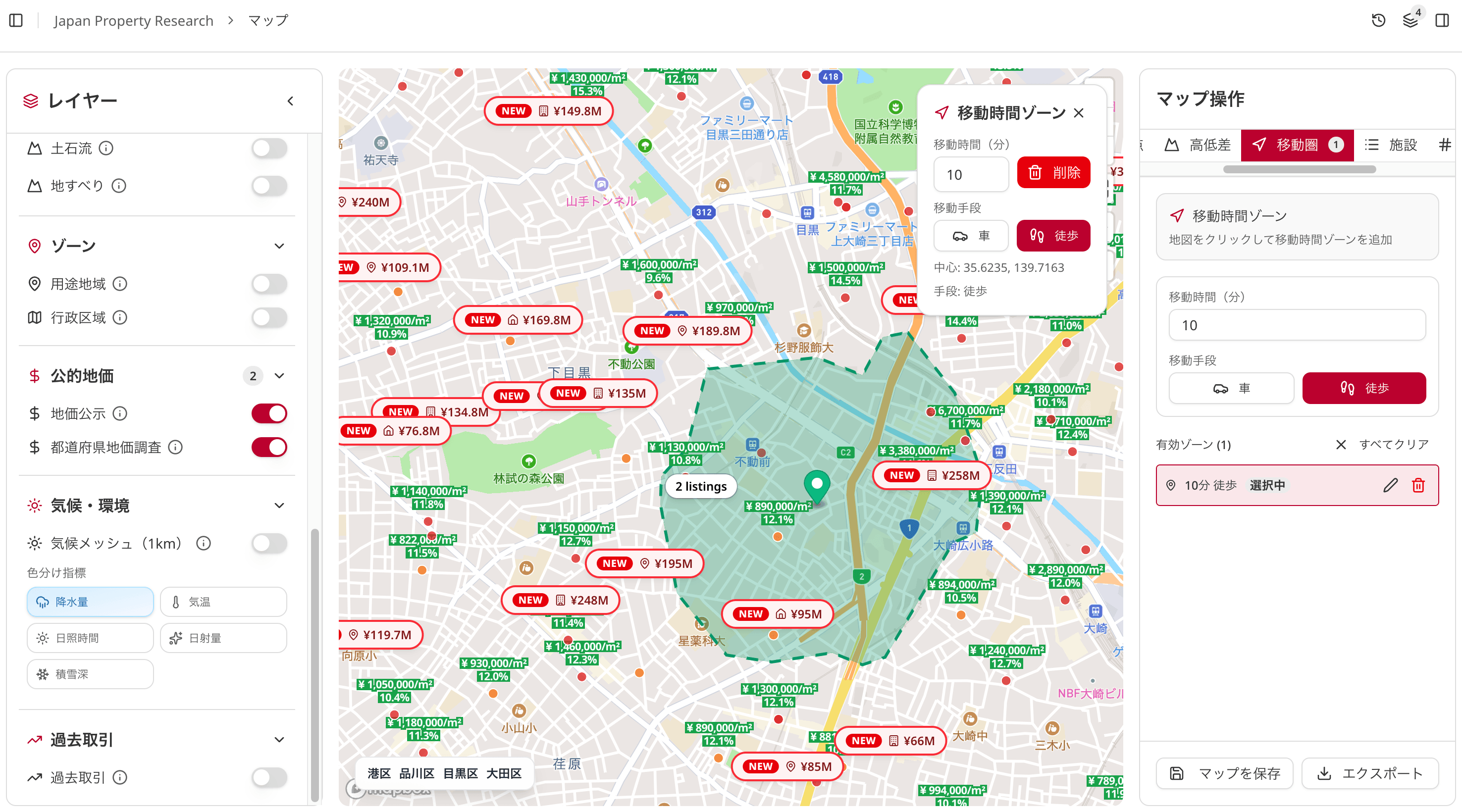Show info for 行政区域 layer
Image resolution: width=1462 pixels, height=812 pixels.
pyautogui.click(x=120, y=317)
